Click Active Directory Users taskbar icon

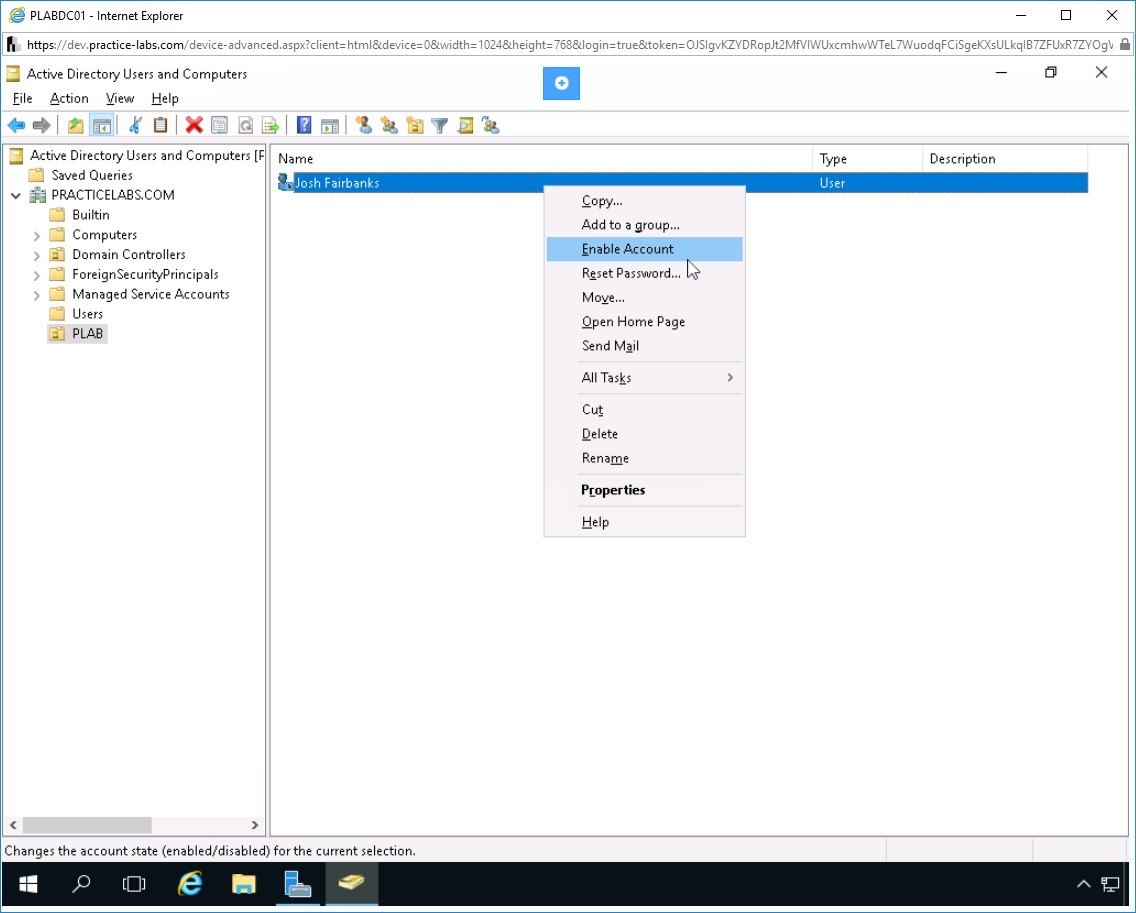351,883
